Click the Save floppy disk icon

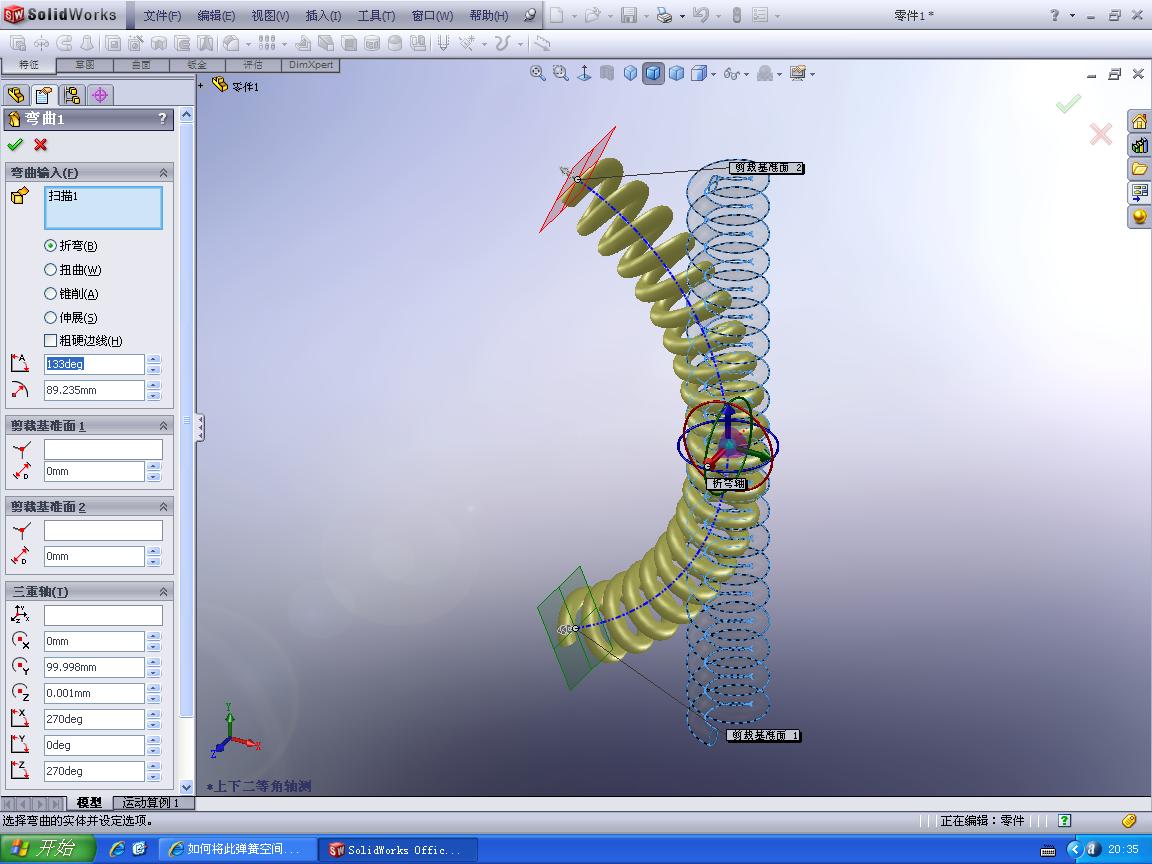click(x=629, y=15)
